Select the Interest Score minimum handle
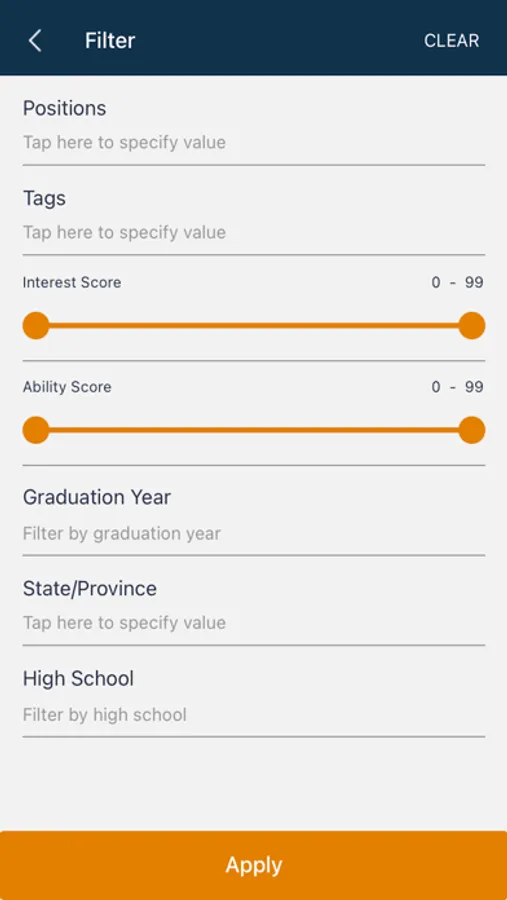Image resolution: width=507 pixels, height=900 pixels. click(x=36, y=325)
